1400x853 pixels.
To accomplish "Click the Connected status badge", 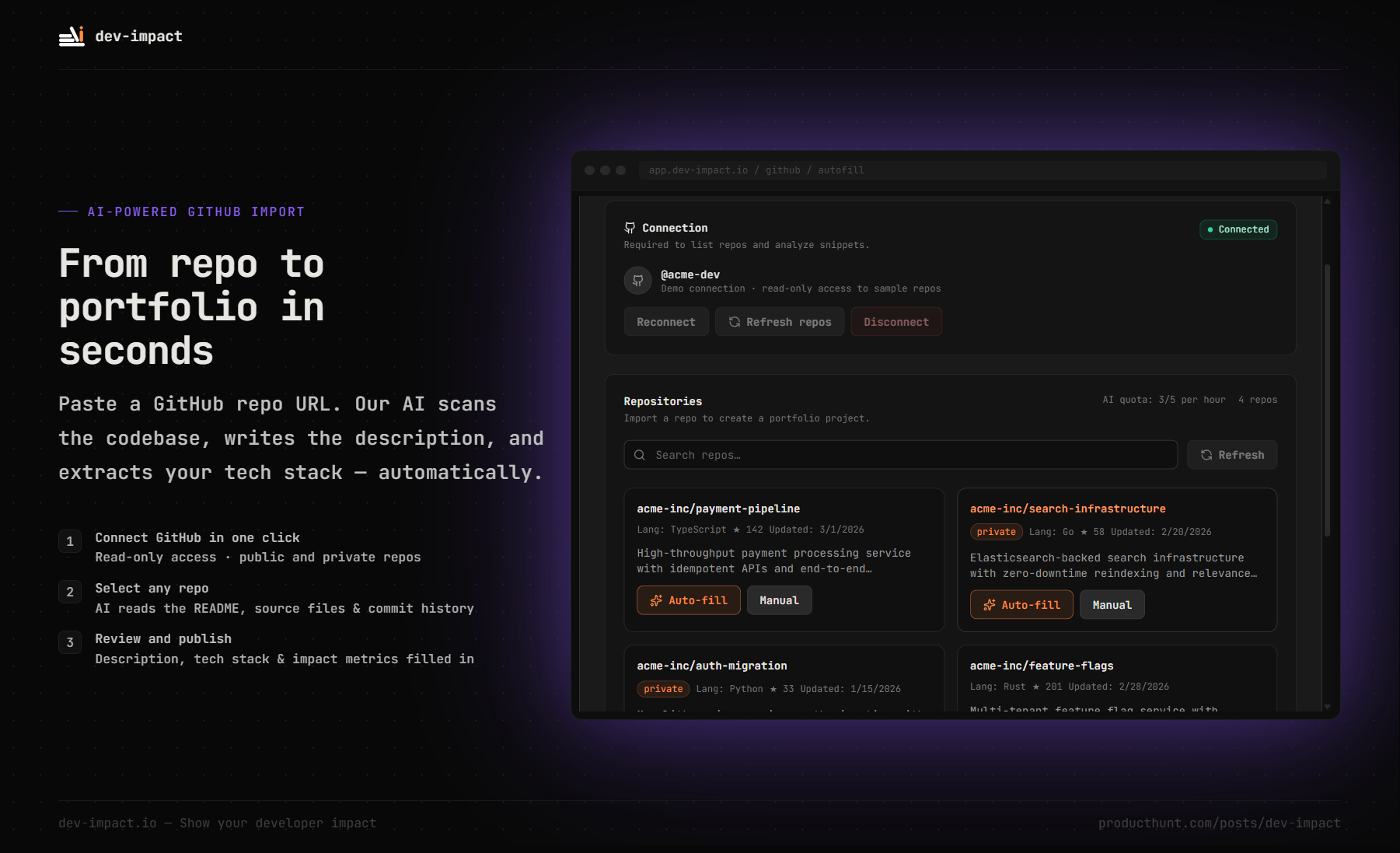I will click(x=1238, y=229).
